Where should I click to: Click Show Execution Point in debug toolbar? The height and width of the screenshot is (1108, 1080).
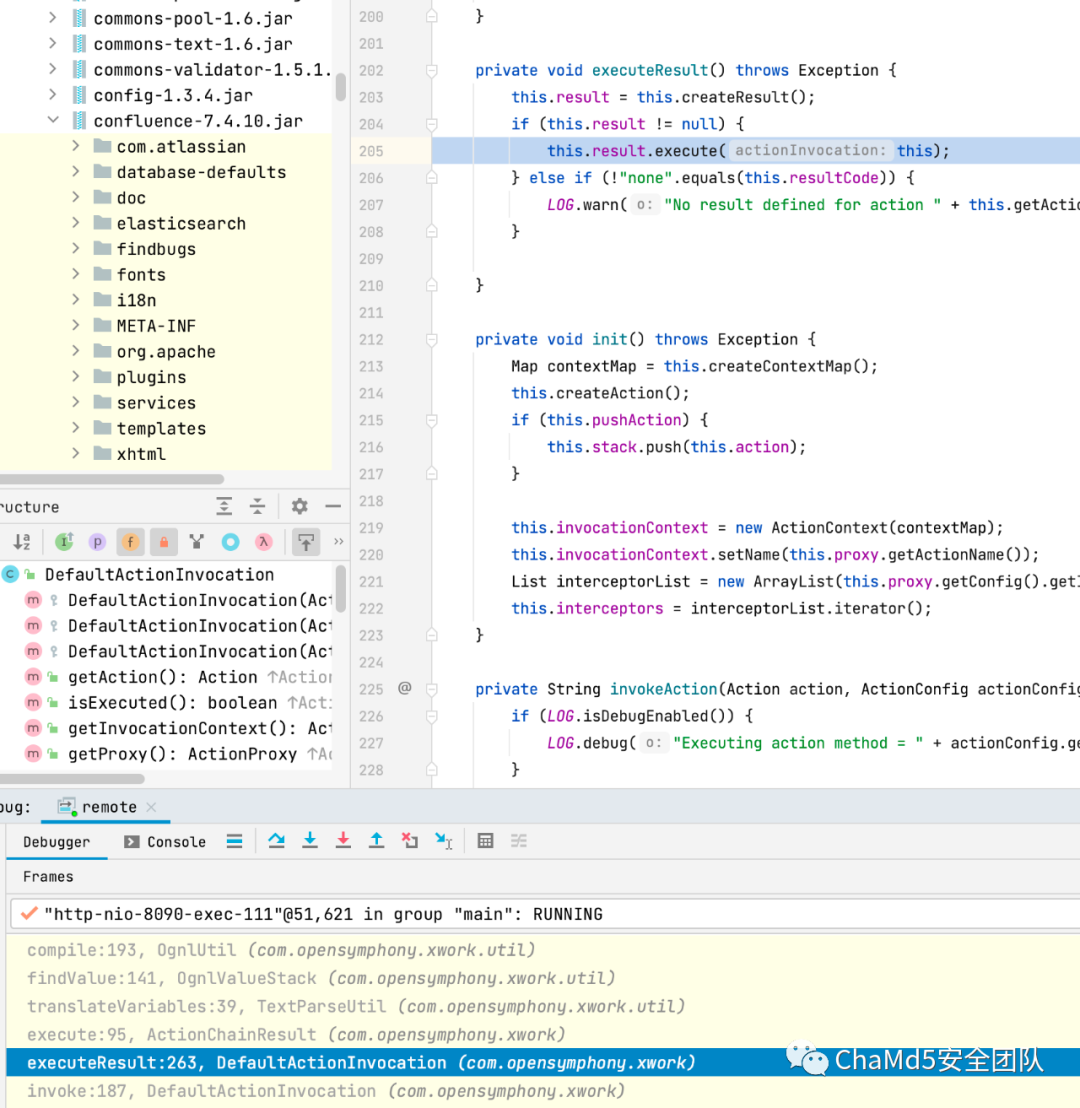[x=235, y=840]
